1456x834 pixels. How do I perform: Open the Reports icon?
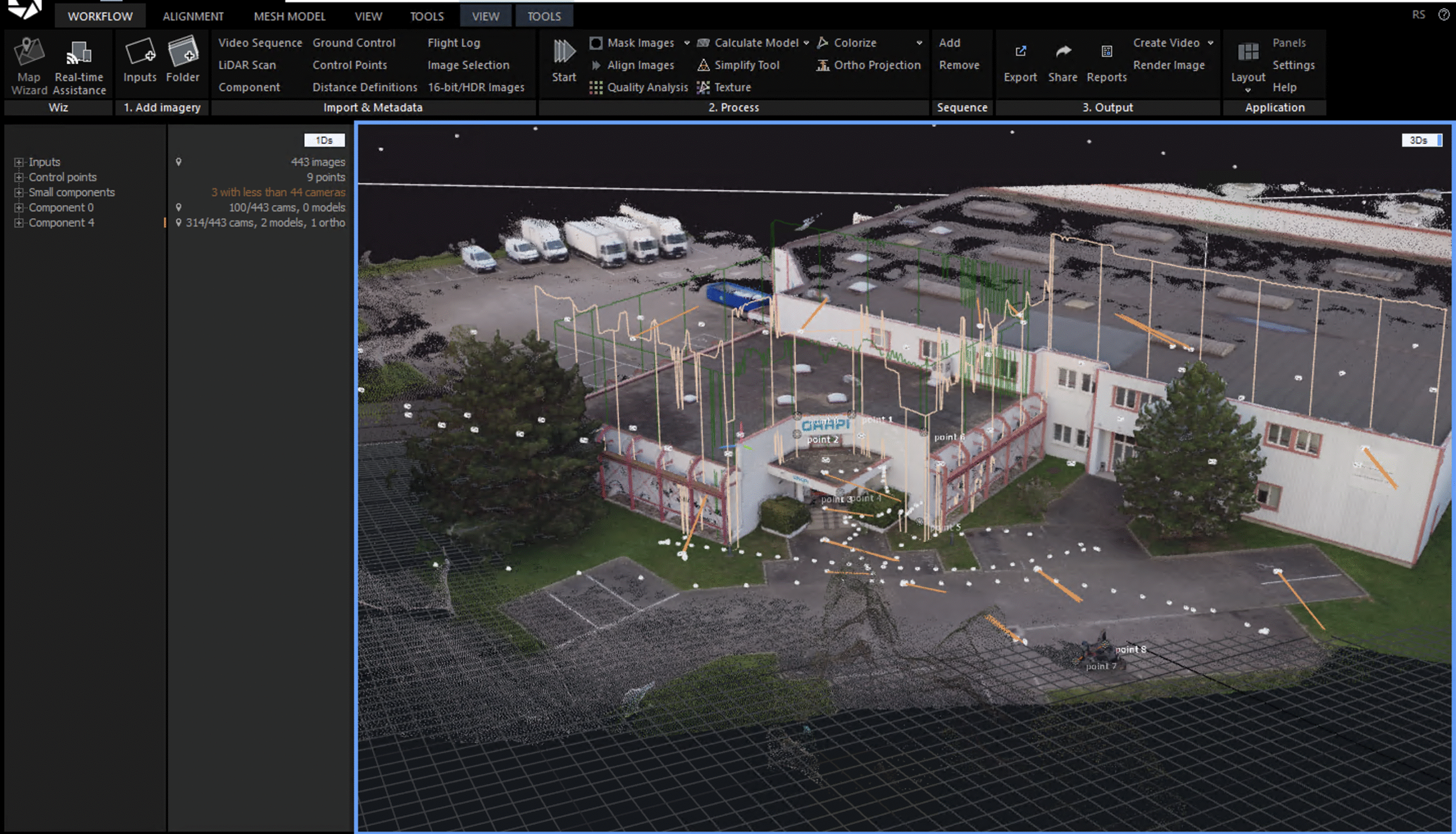click(x=1106, y=53)
